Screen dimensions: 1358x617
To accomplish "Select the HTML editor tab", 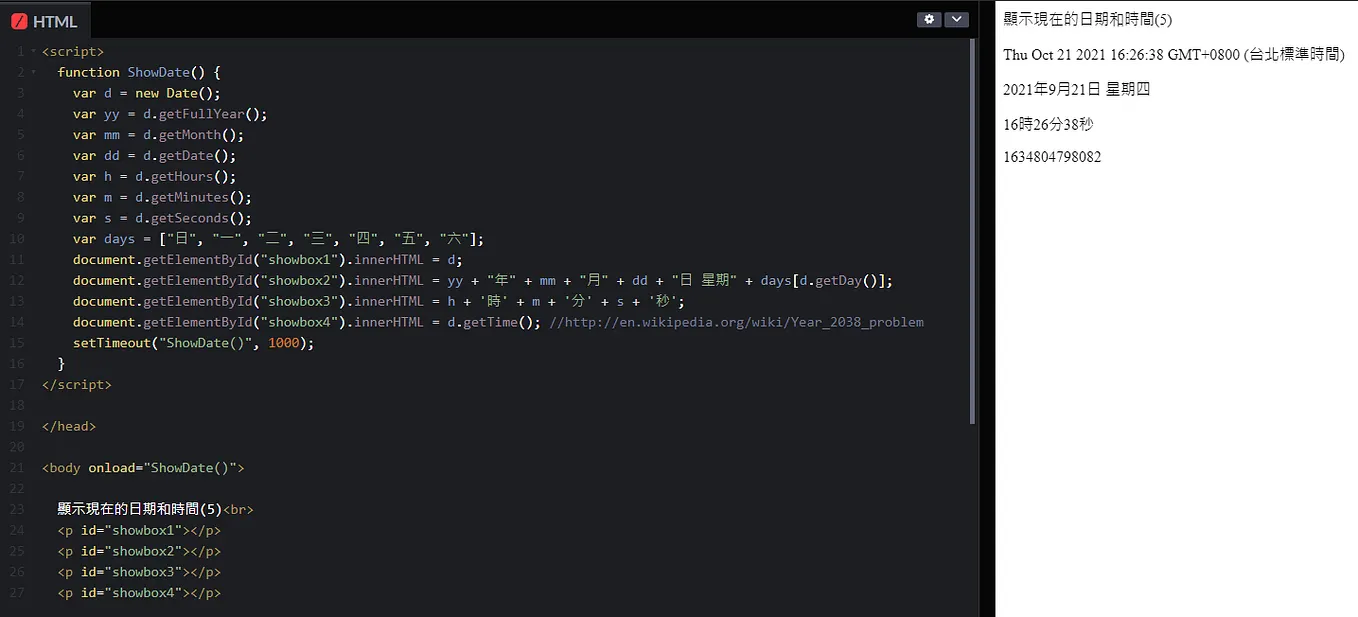I will click(46, 21).
